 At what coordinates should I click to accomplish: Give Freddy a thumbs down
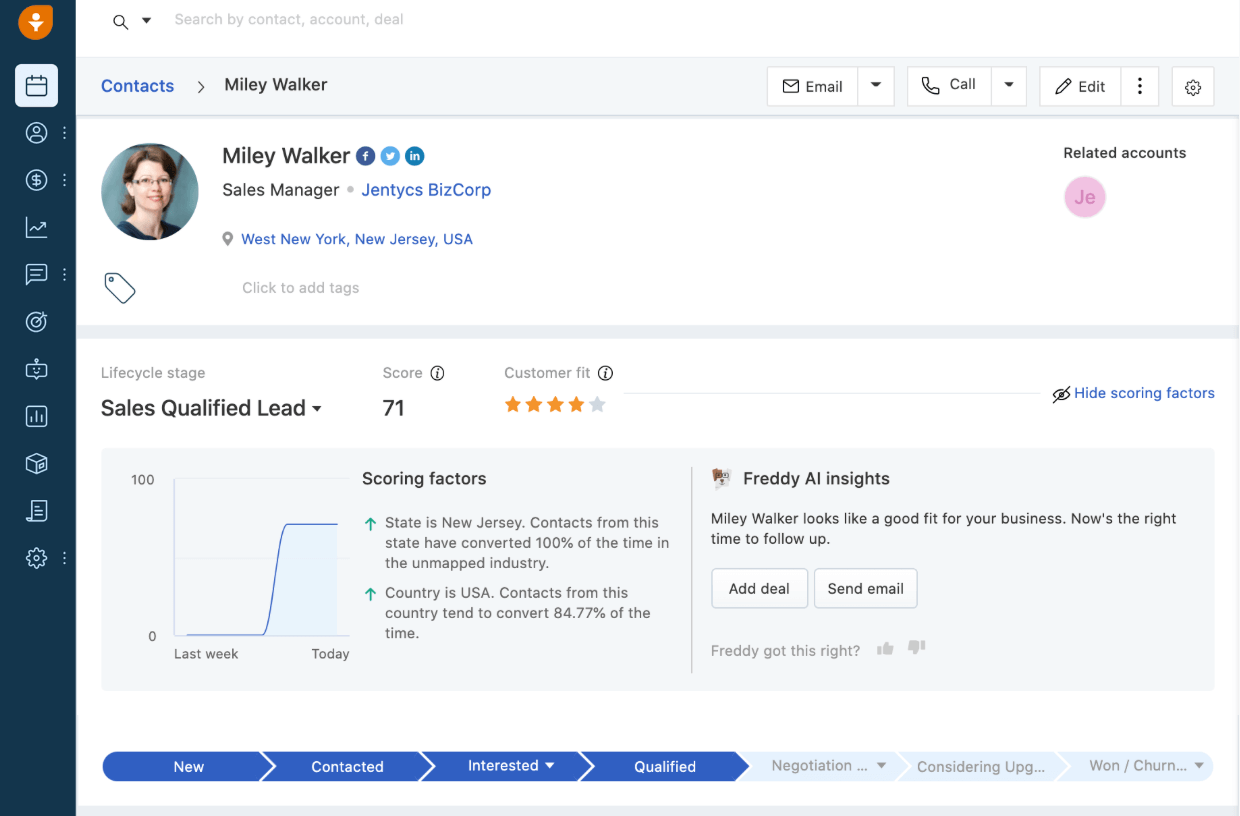click(916, 648)
